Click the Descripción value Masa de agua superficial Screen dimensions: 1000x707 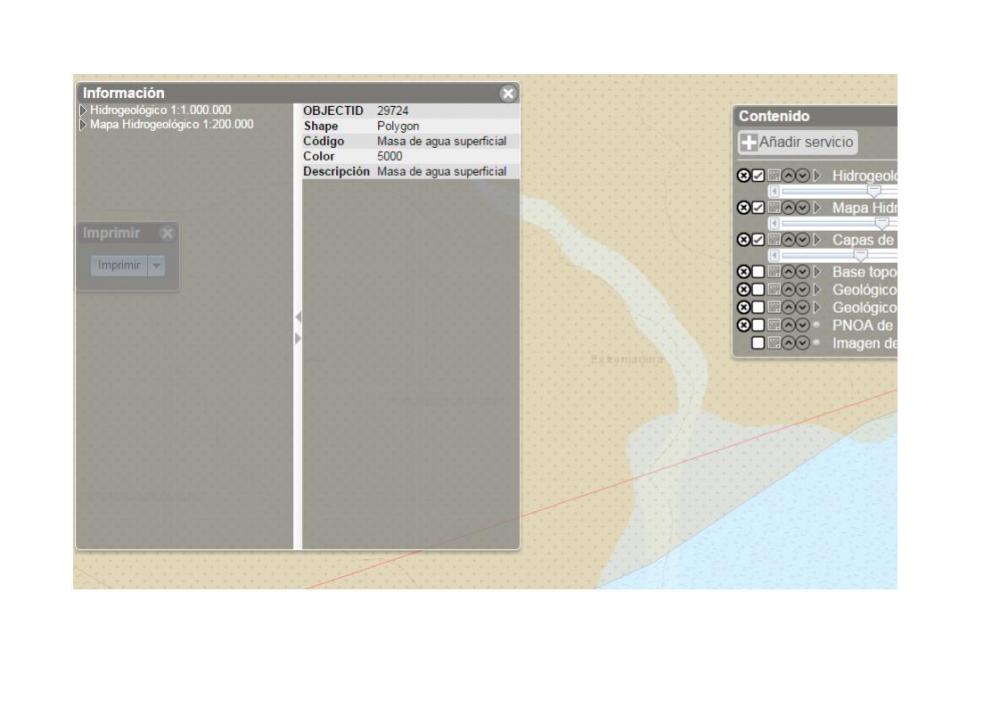click(x=441, y=171)
